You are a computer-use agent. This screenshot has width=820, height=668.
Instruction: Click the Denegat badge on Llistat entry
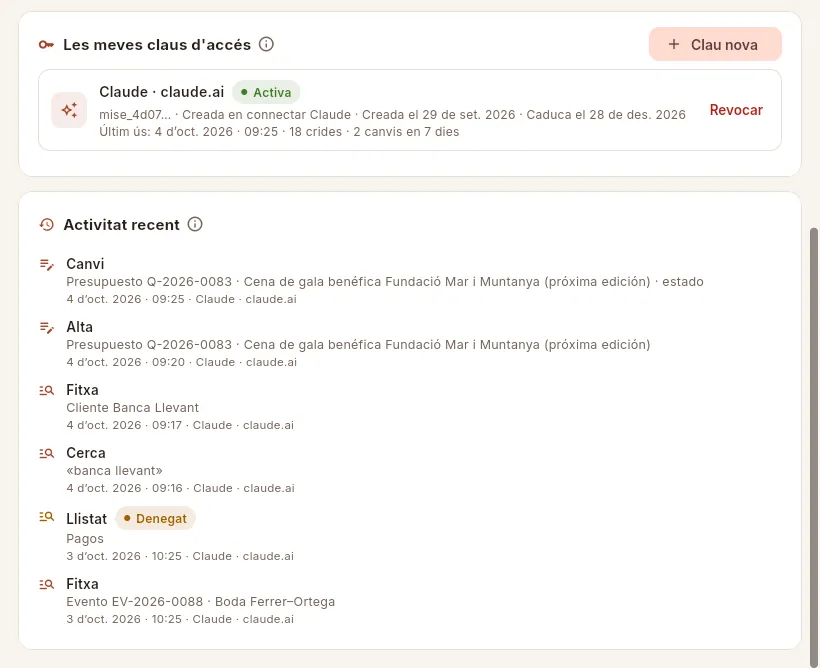[x=155, y=518]
